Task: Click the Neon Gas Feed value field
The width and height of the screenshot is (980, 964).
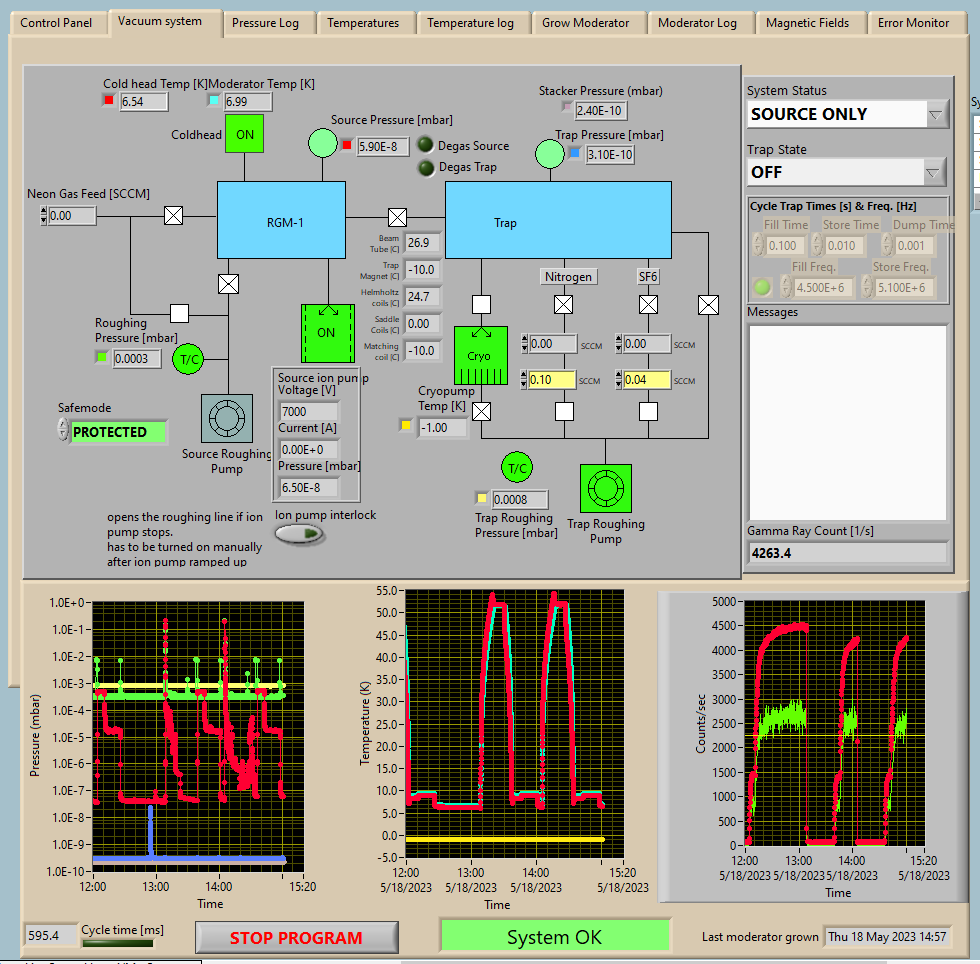Action: [x=73, y=215]
